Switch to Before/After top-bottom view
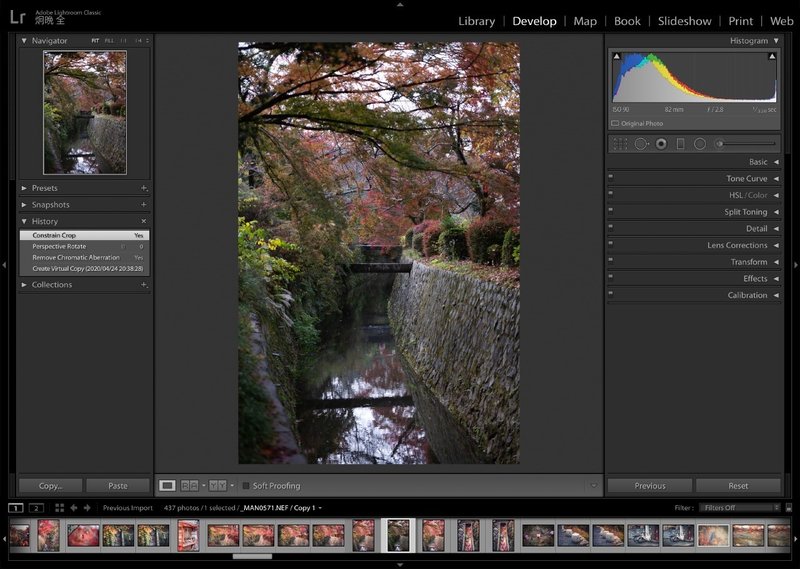Screen dimensions: 800x569 218,485
